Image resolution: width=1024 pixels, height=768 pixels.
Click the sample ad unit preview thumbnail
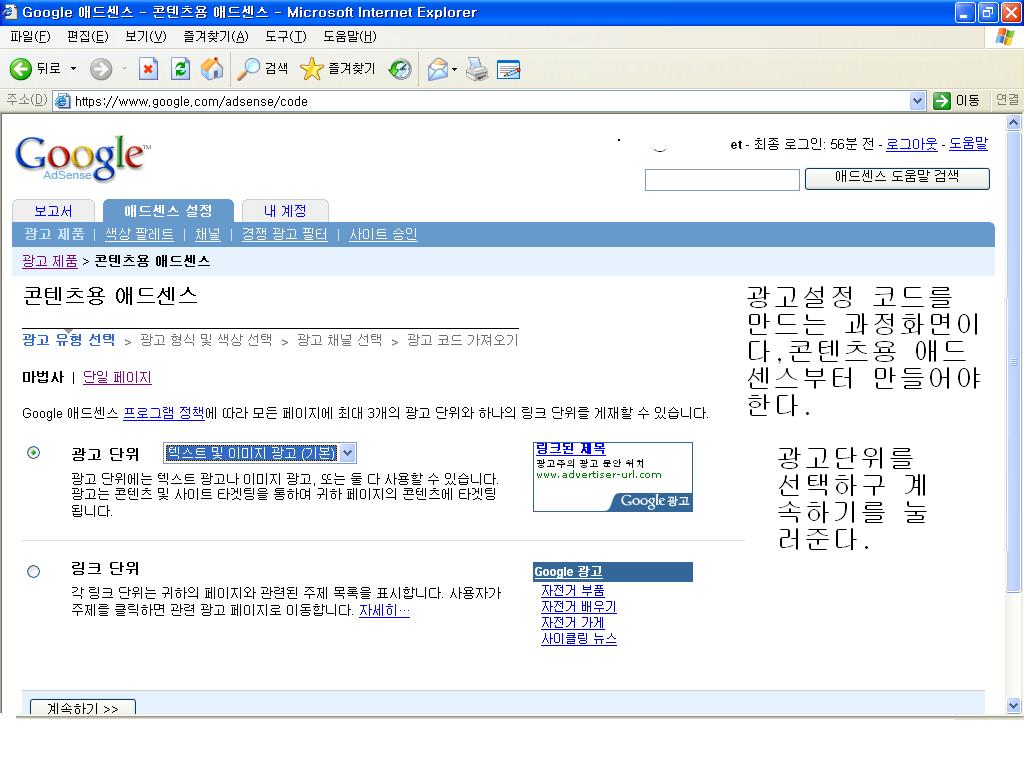coord(613,477)
